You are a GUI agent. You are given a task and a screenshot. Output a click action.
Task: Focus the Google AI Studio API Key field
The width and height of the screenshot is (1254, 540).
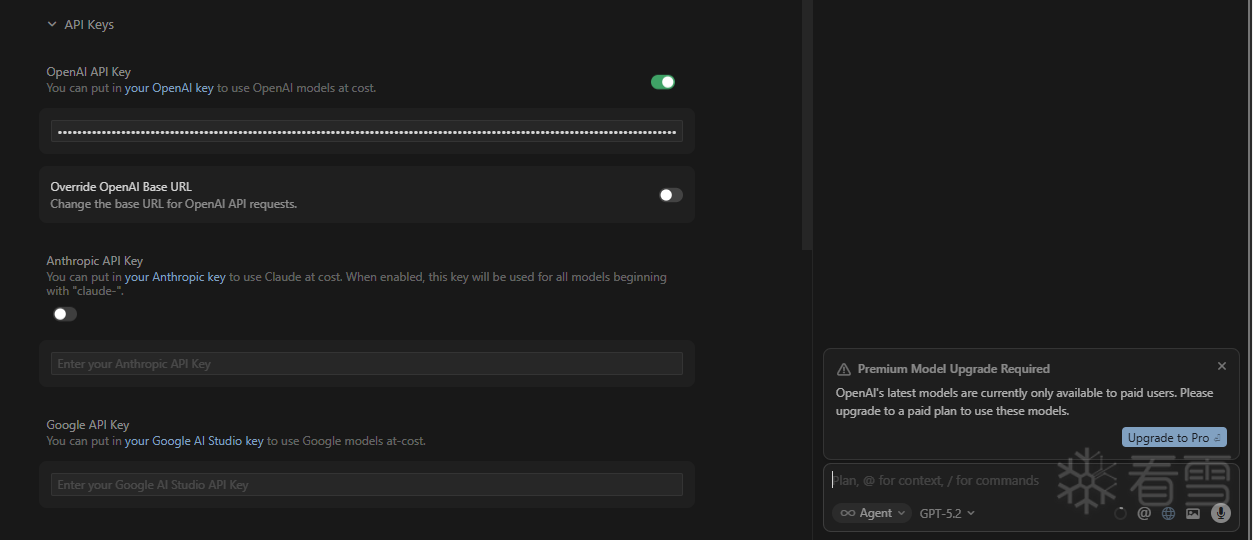[x=366, y=485]
